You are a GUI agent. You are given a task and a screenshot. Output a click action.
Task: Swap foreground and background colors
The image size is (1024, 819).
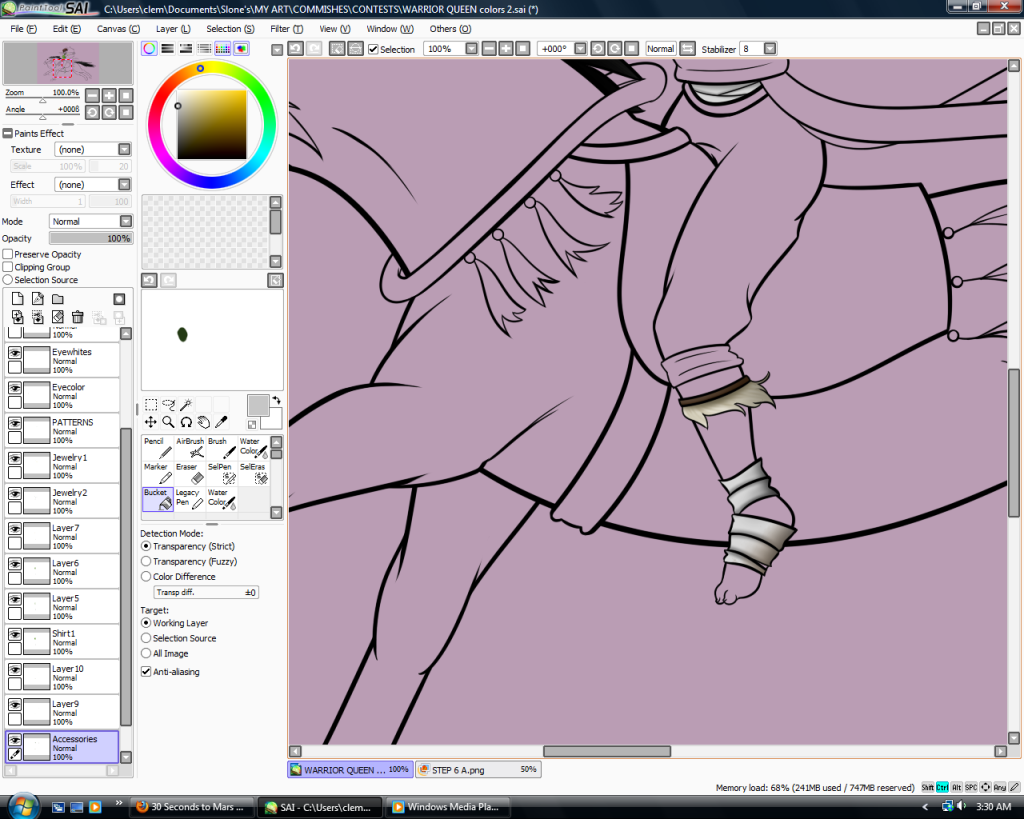coord(277,400)
